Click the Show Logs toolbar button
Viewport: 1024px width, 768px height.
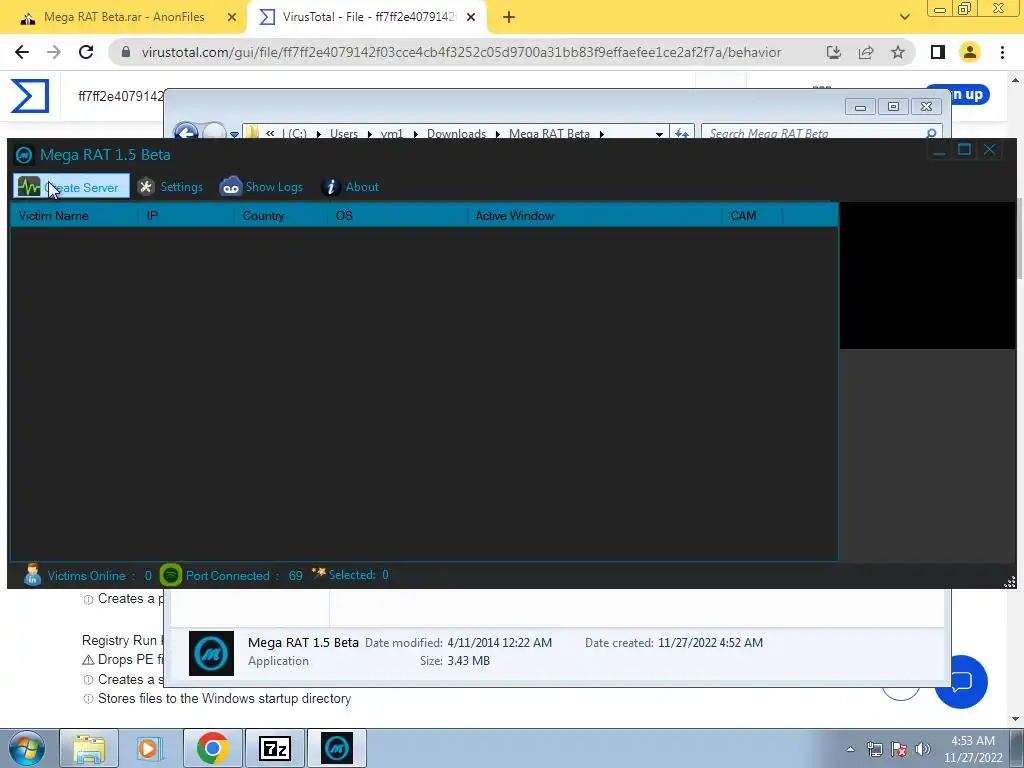tap(261, 187)
